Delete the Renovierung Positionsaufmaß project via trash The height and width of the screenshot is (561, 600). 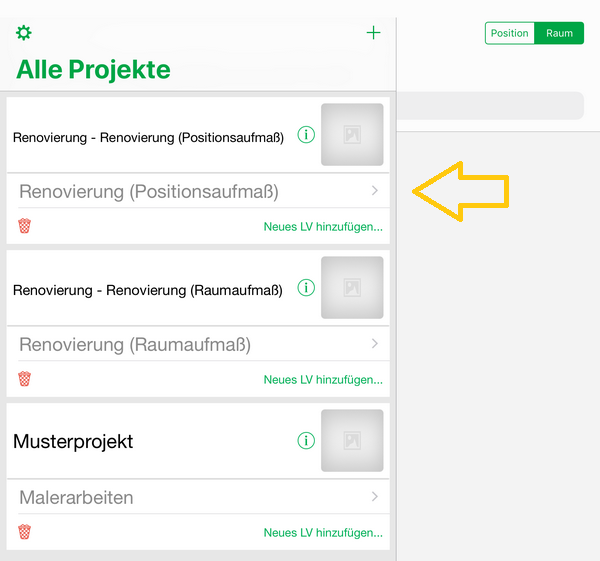[25, 226]
